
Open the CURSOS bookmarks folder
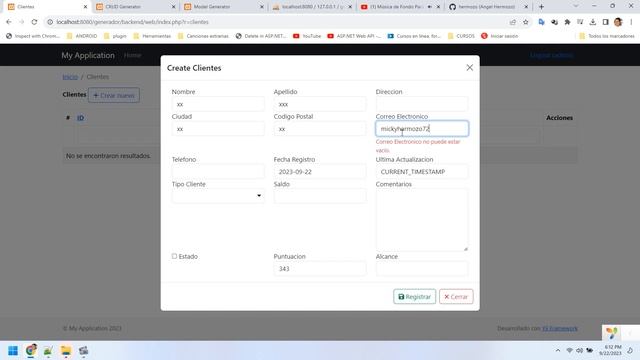(x=461, y=36)
